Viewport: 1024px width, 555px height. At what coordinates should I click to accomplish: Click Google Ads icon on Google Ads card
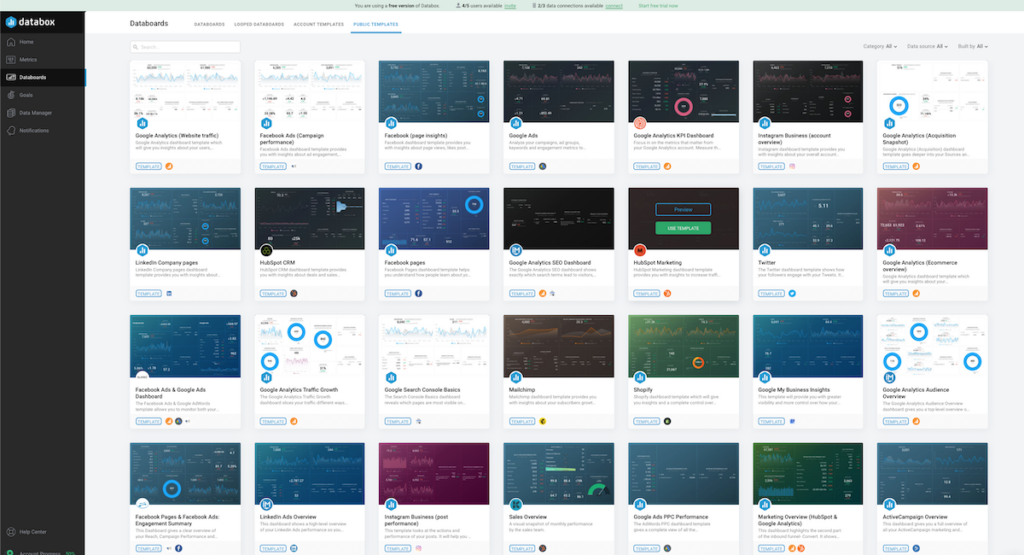point(543,166)
